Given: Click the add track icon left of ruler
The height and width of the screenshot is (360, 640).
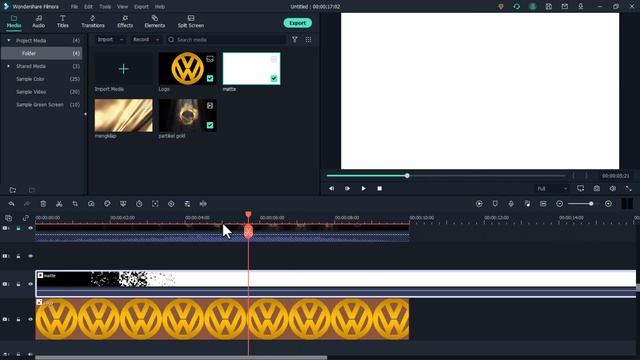Looking at the screenshot, I should [9, 218].
